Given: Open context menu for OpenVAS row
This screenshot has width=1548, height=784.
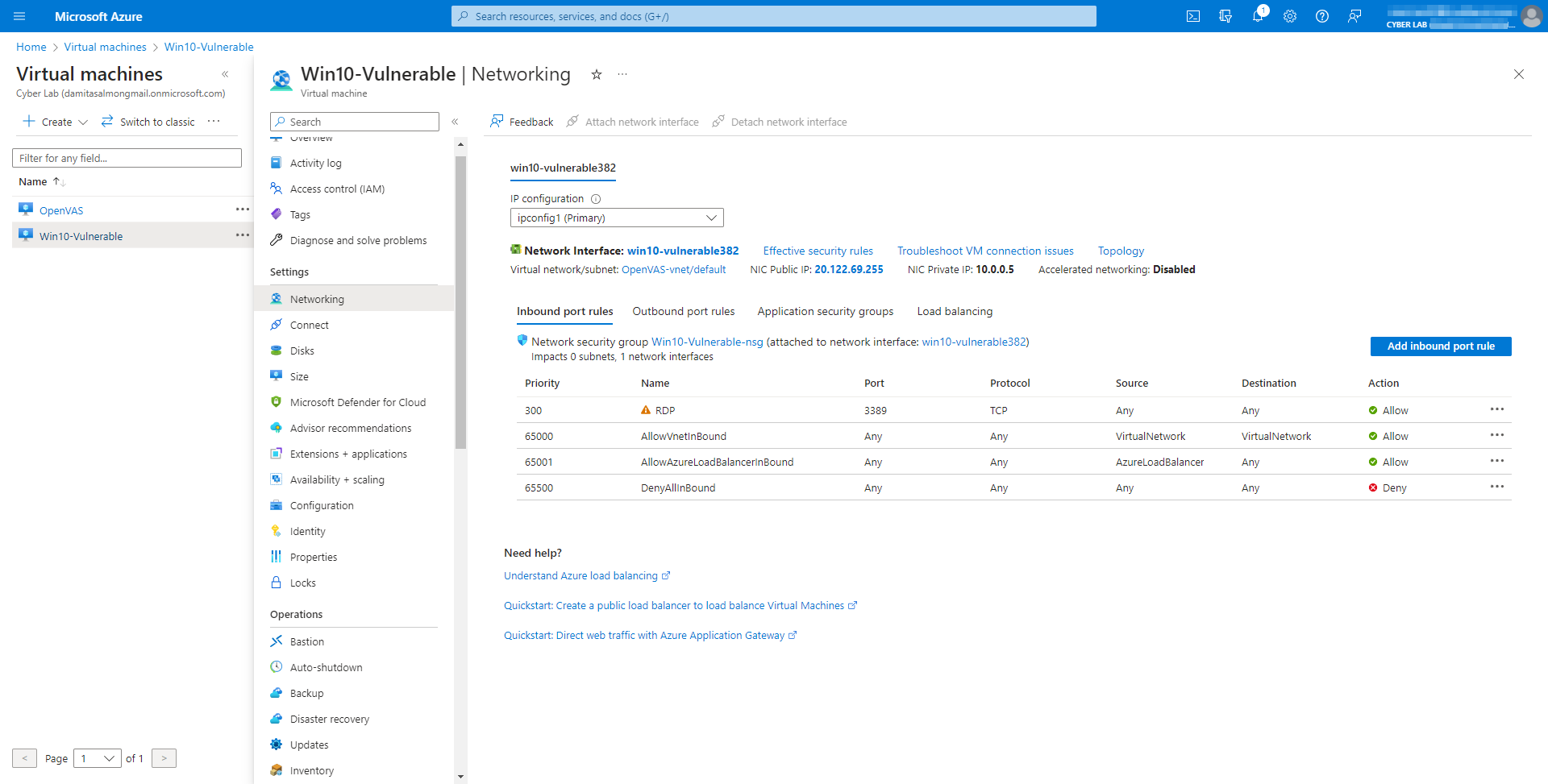Looking at the screenshot, I should tap(243, 209).
